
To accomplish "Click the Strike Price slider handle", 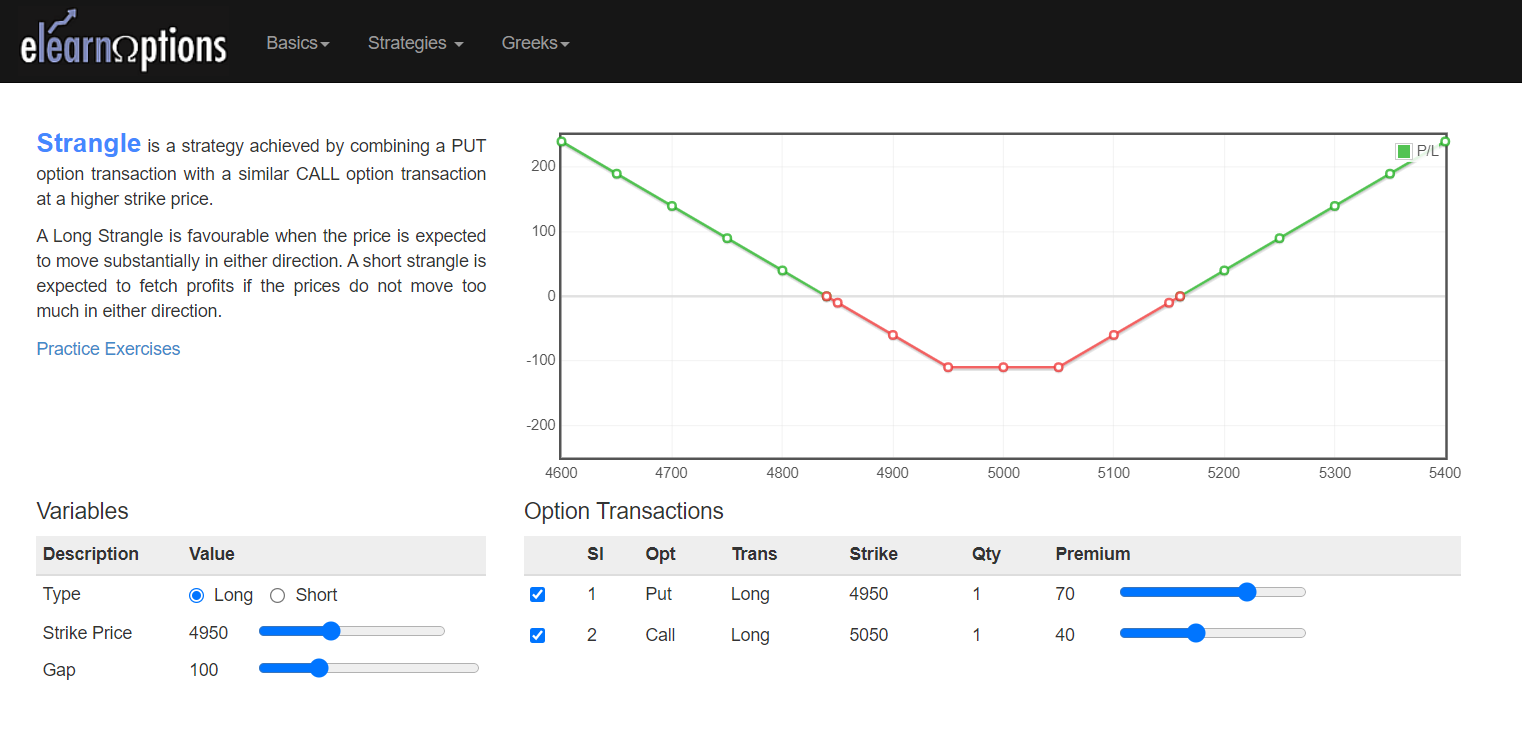I will 331,631.
